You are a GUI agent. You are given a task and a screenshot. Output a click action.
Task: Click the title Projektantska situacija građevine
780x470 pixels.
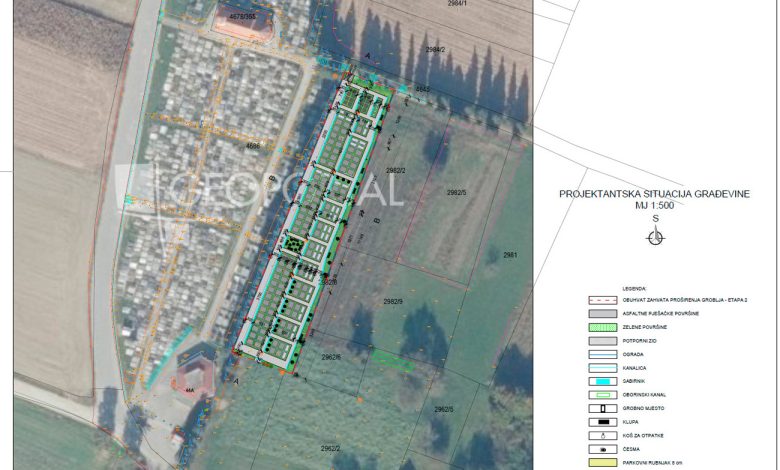pyautogui.click(x=654, y=194)
